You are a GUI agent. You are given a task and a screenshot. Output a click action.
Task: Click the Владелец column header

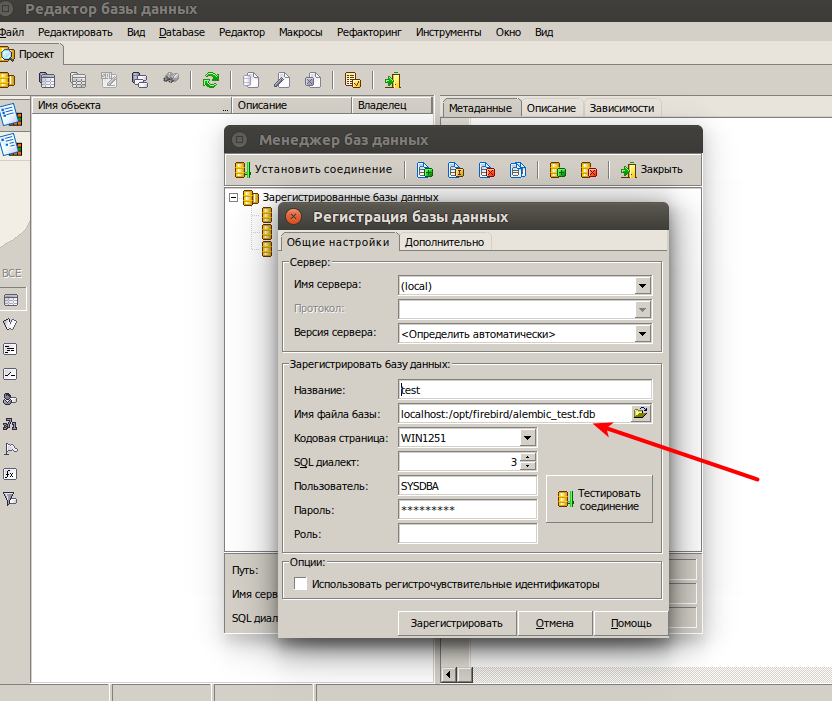point(392,105)
